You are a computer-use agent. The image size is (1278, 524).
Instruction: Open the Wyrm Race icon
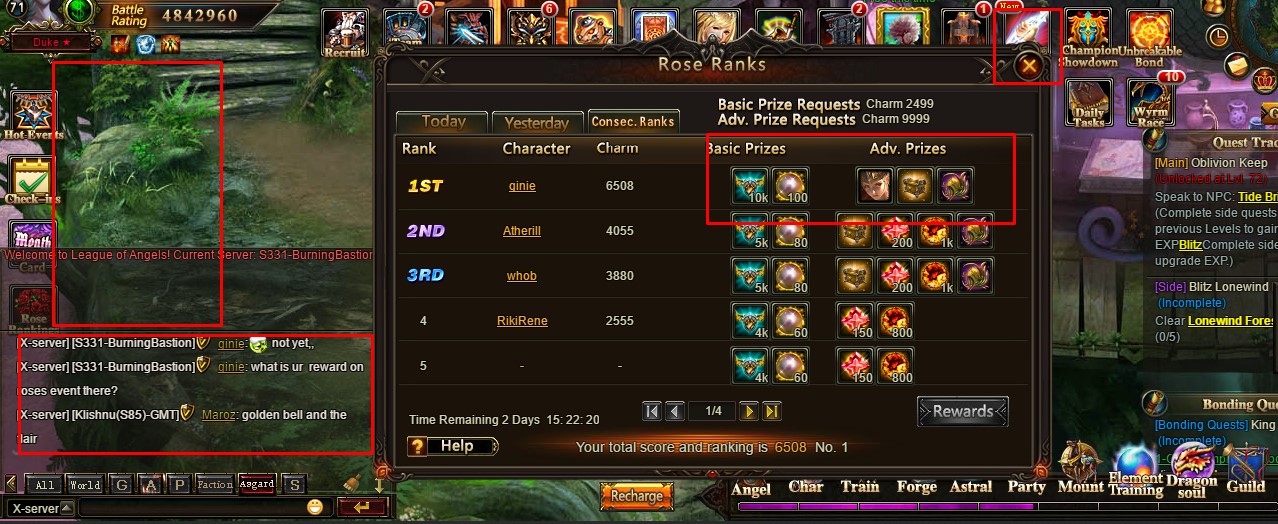tap(1151, 103)
